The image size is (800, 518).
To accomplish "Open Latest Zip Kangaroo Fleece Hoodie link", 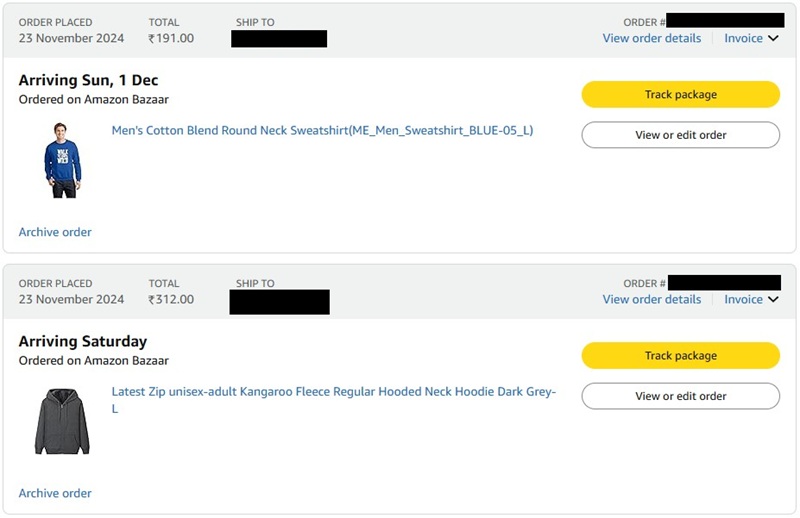I will click(333, 392).
